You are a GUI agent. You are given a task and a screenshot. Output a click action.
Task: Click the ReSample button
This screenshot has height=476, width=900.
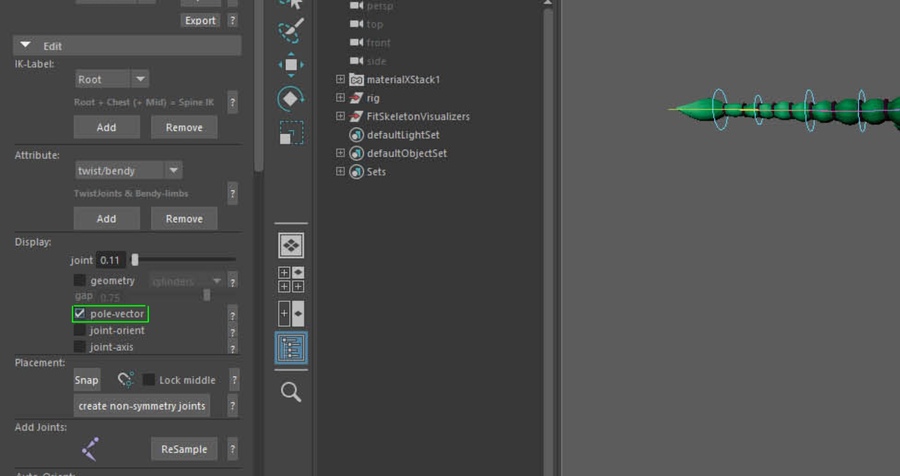[x=184, y=449]
